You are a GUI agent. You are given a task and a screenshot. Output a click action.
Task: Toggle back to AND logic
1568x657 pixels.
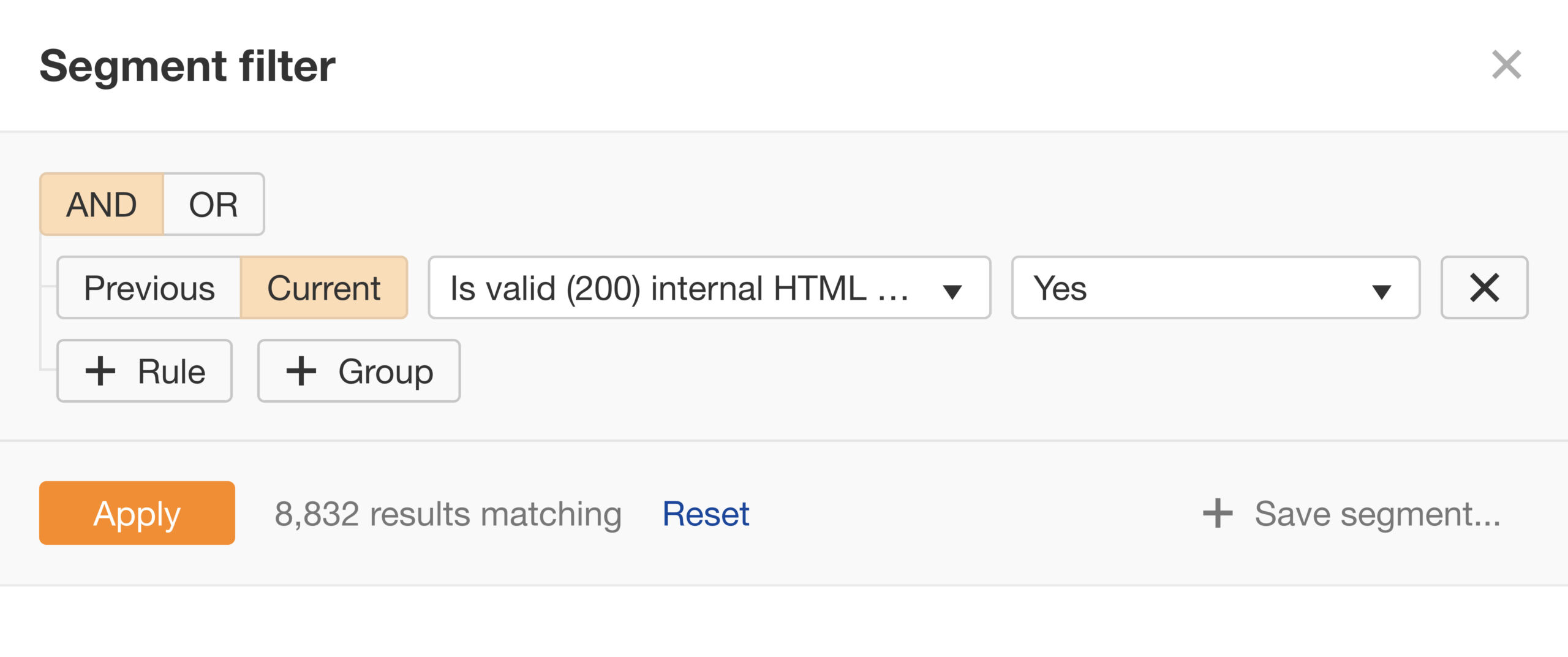(102, 204)
